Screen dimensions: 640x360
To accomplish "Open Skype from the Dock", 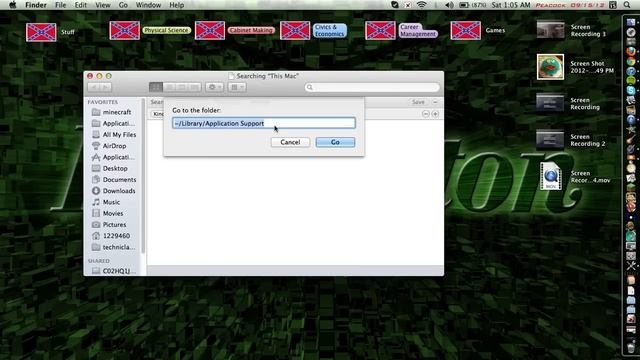I will coord(631,90).
